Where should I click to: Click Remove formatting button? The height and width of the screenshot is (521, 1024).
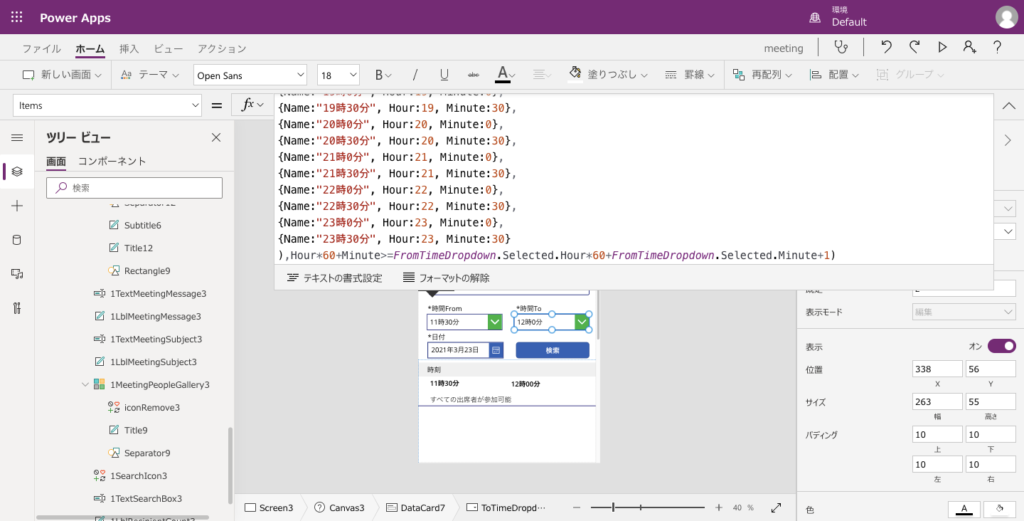[446, 277]
